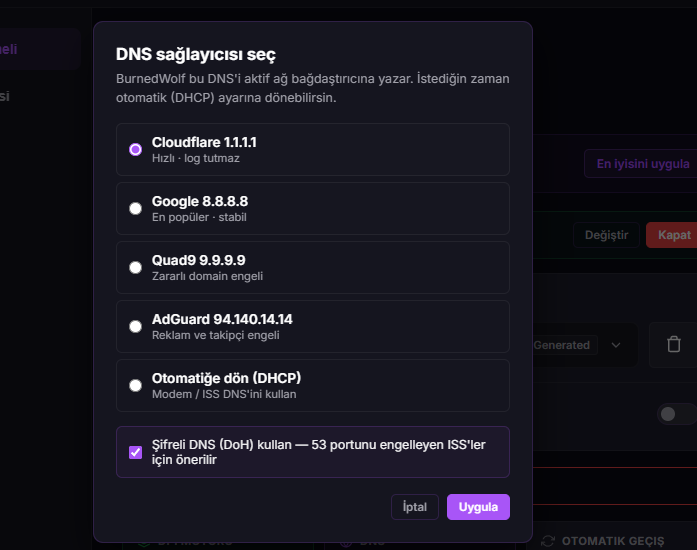Click the Uygula button
The height and width of the screenshot is (550, 697).
(x=478, y=507)
